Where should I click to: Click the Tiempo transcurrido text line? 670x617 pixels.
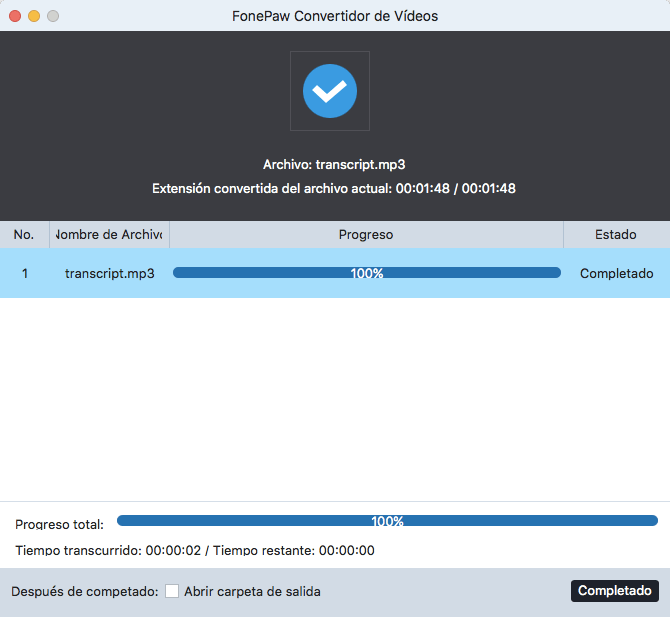(195, 550)
